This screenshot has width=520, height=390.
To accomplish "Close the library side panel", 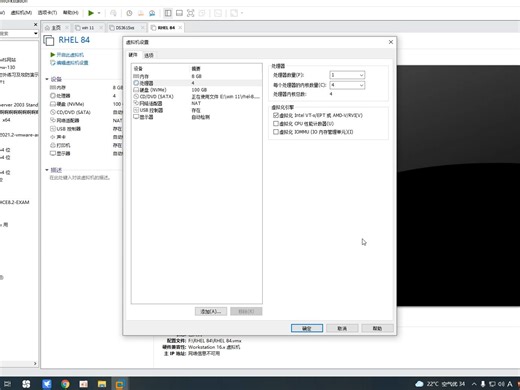I will [x=36, y=25].
